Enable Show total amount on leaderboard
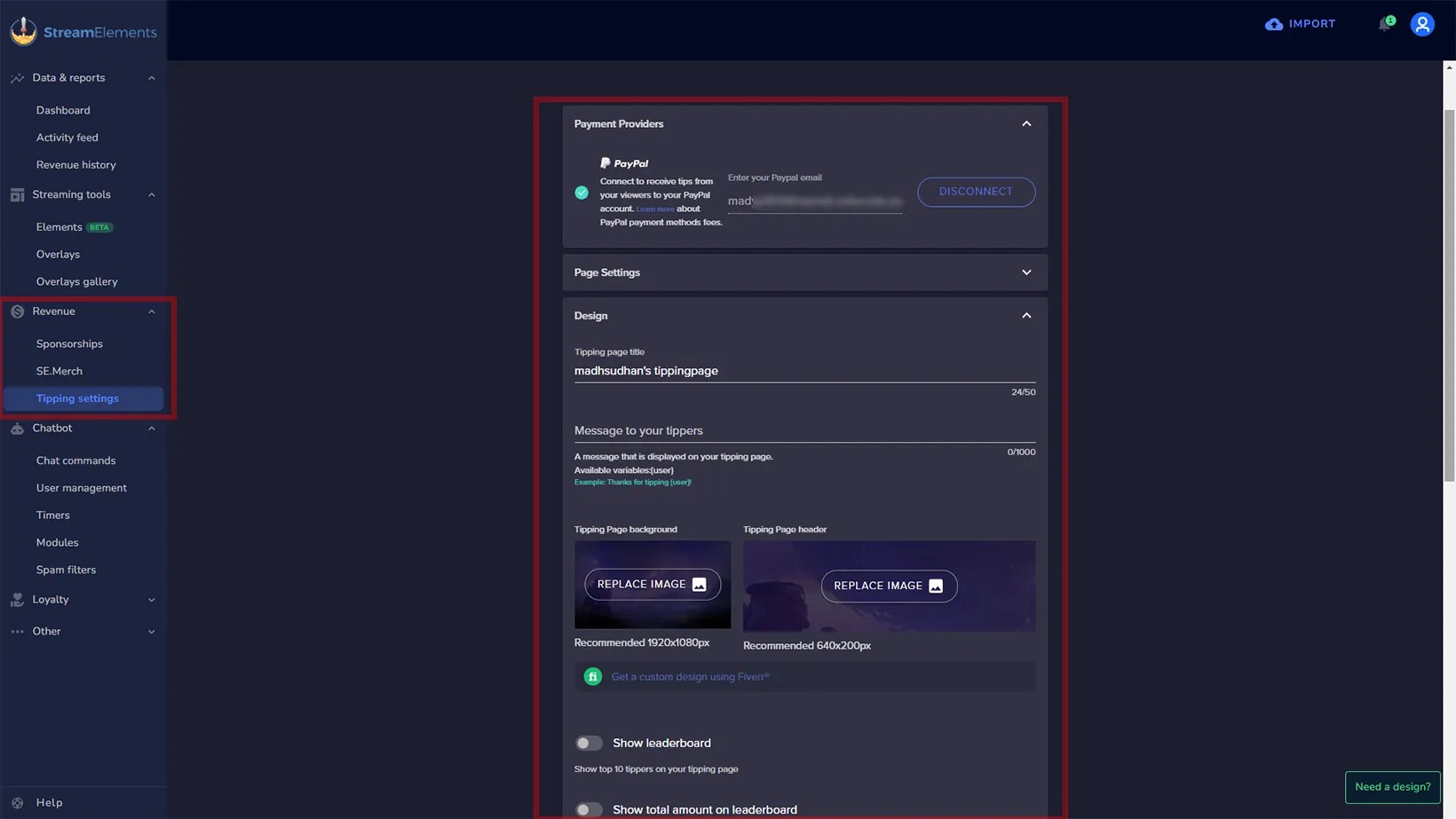 pos(589,809)
